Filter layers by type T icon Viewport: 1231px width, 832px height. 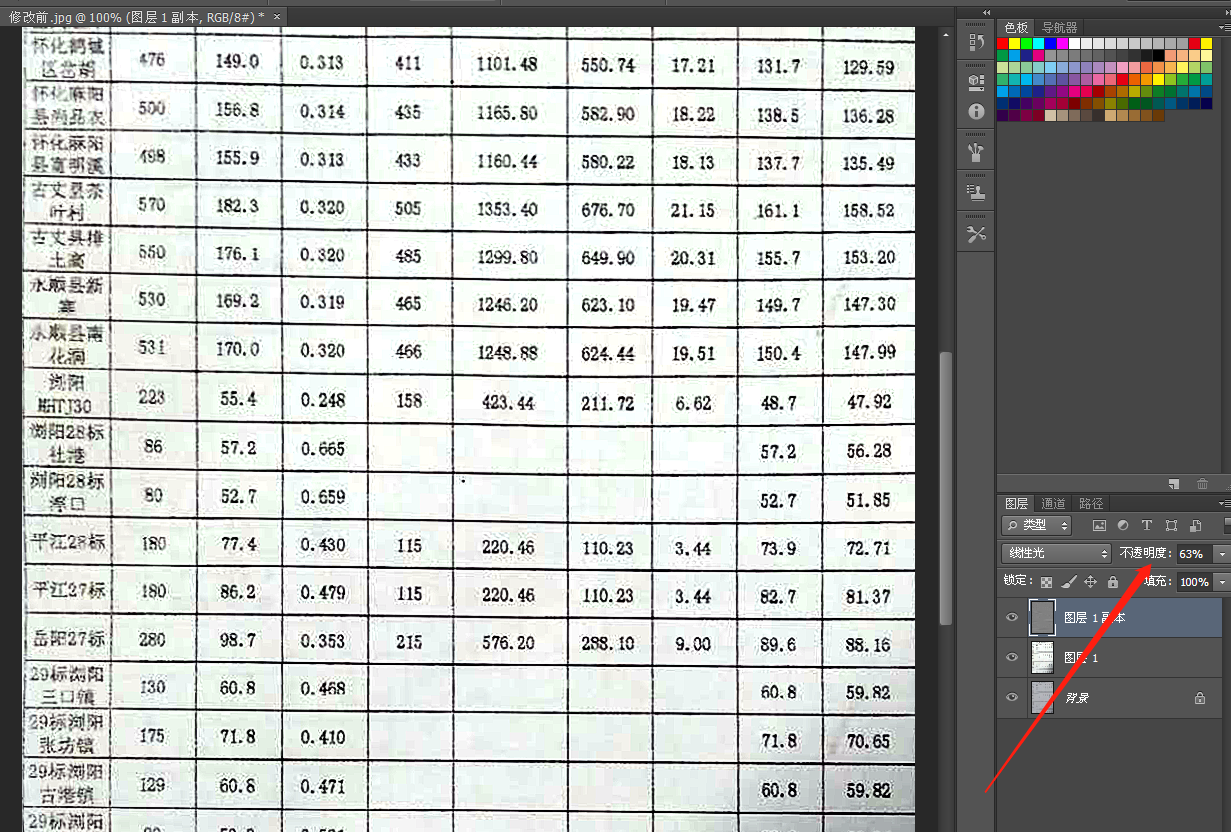[1147, 525]
